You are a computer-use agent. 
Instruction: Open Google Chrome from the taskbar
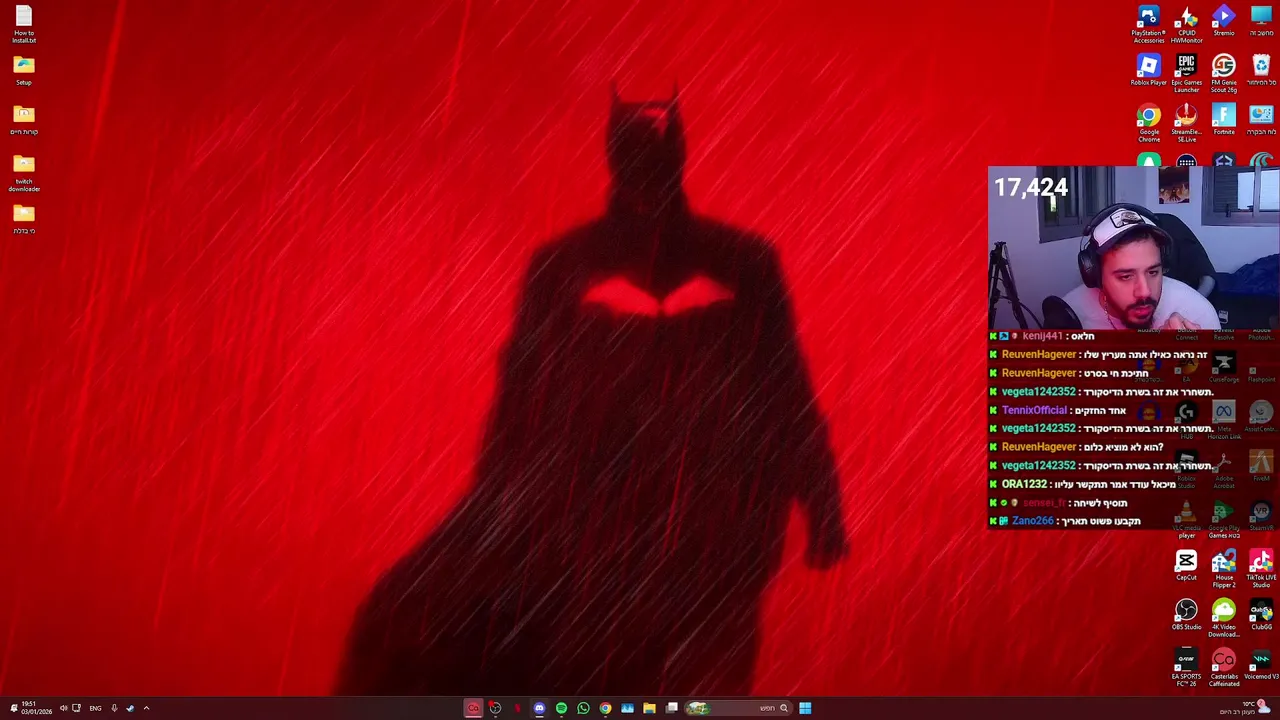pyautogui.click(x=605, y=708)
